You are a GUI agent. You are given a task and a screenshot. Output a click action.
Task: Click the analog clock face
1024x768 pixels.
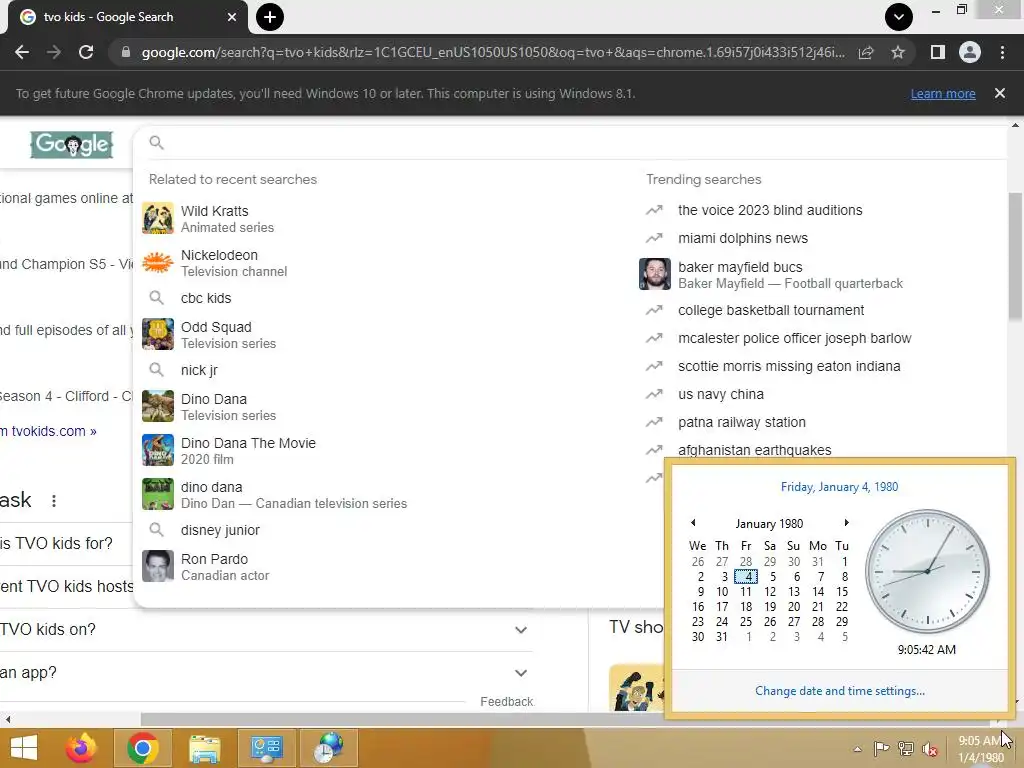(927, 571)
